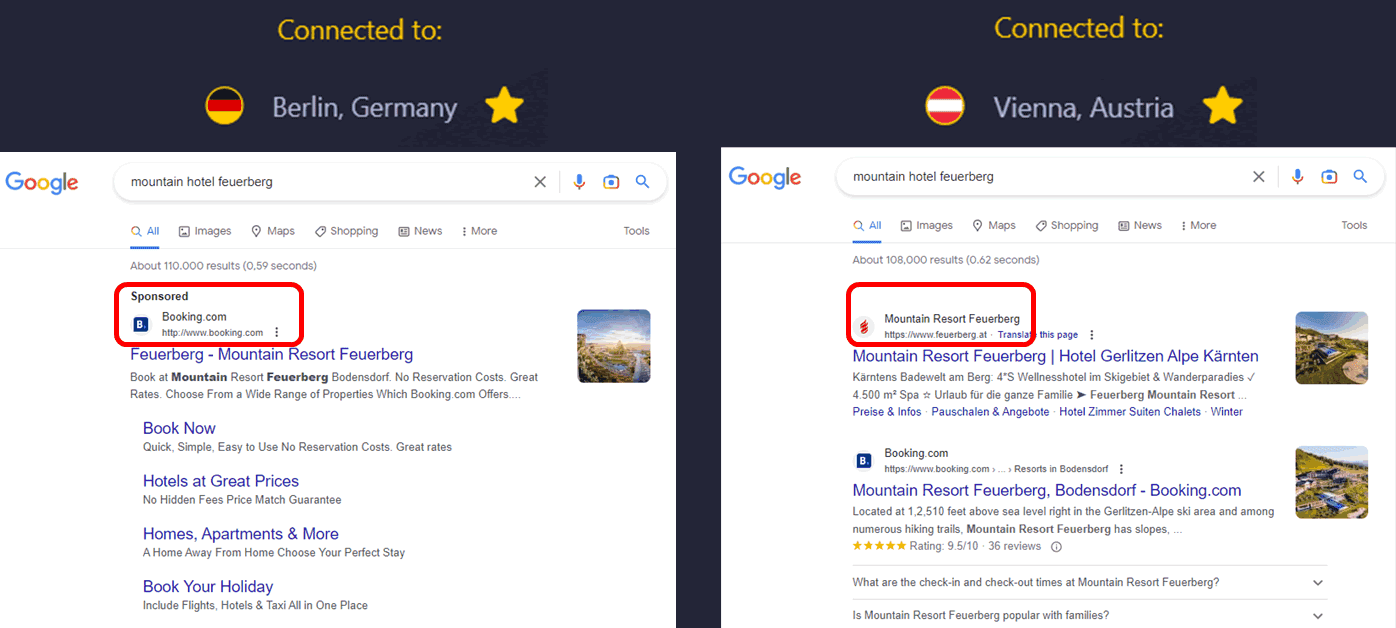
Task: Toggle the star next to Vienna, Austria
Action: pos(1222,104)
